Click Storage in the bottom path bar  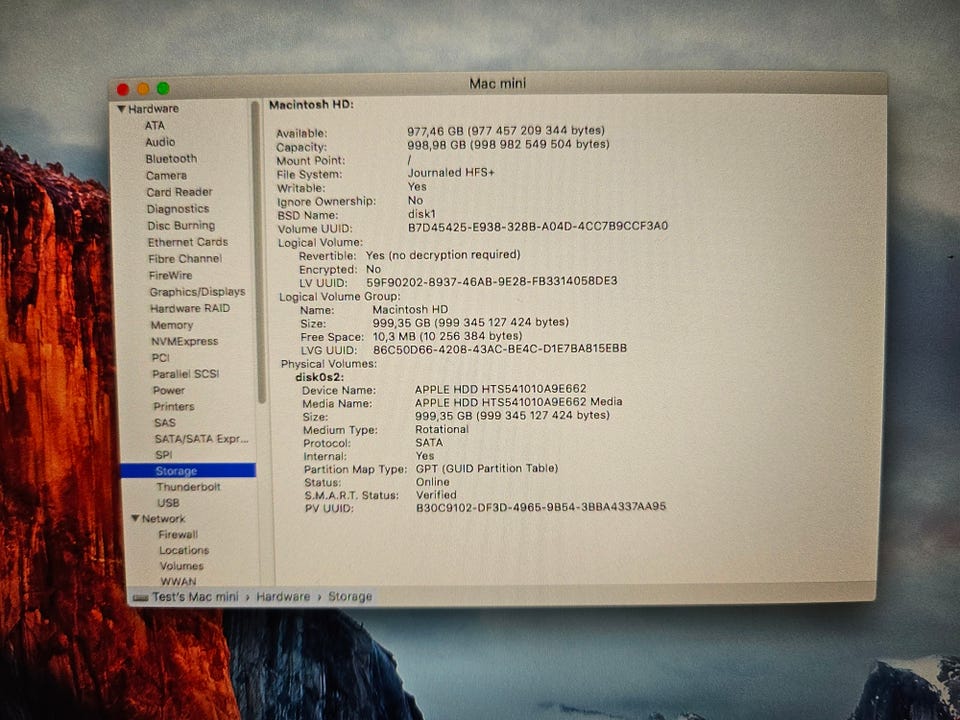(x=349, y=597)
